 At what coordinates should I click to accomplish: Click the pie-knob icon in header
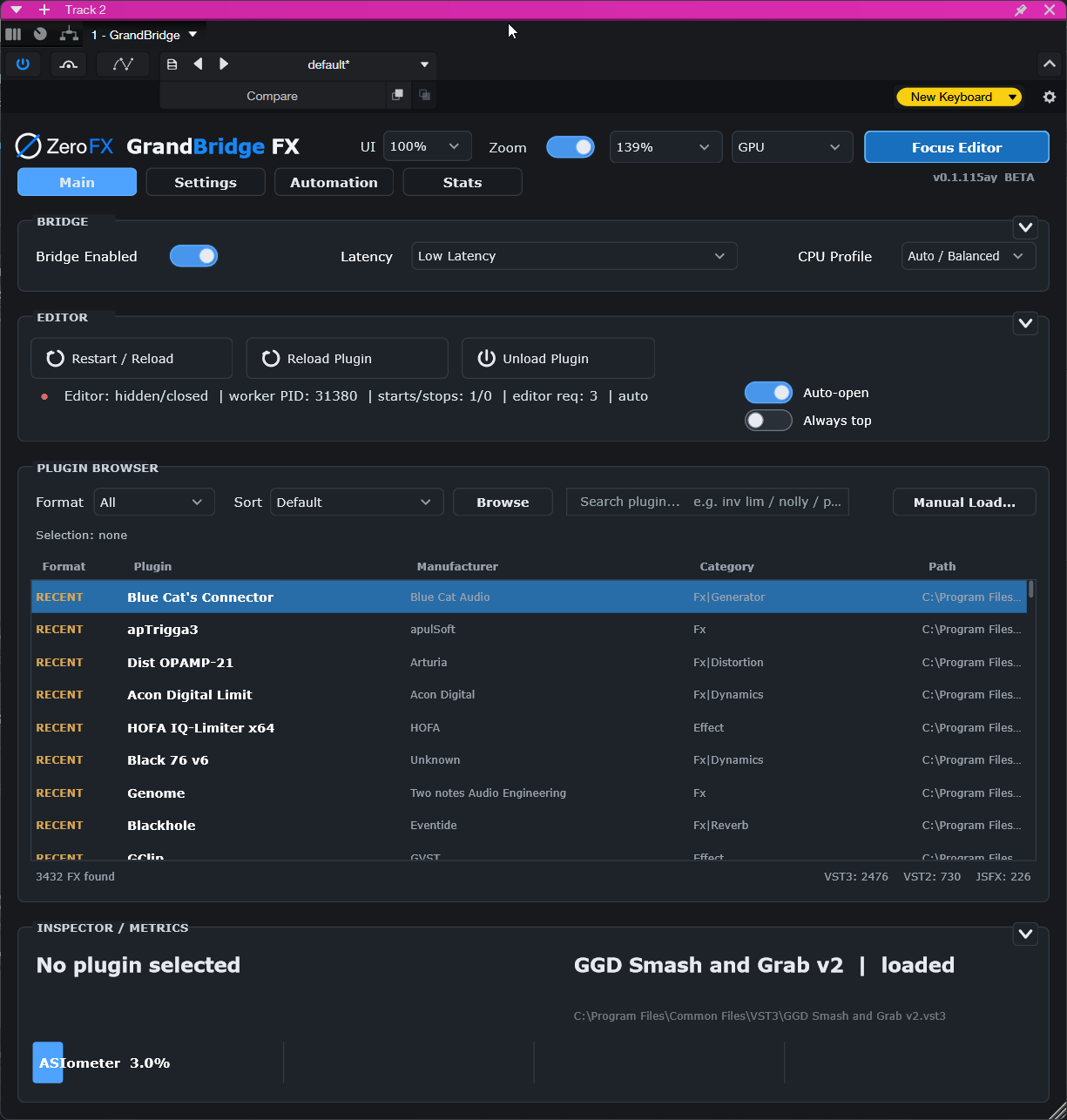[40, 34]
